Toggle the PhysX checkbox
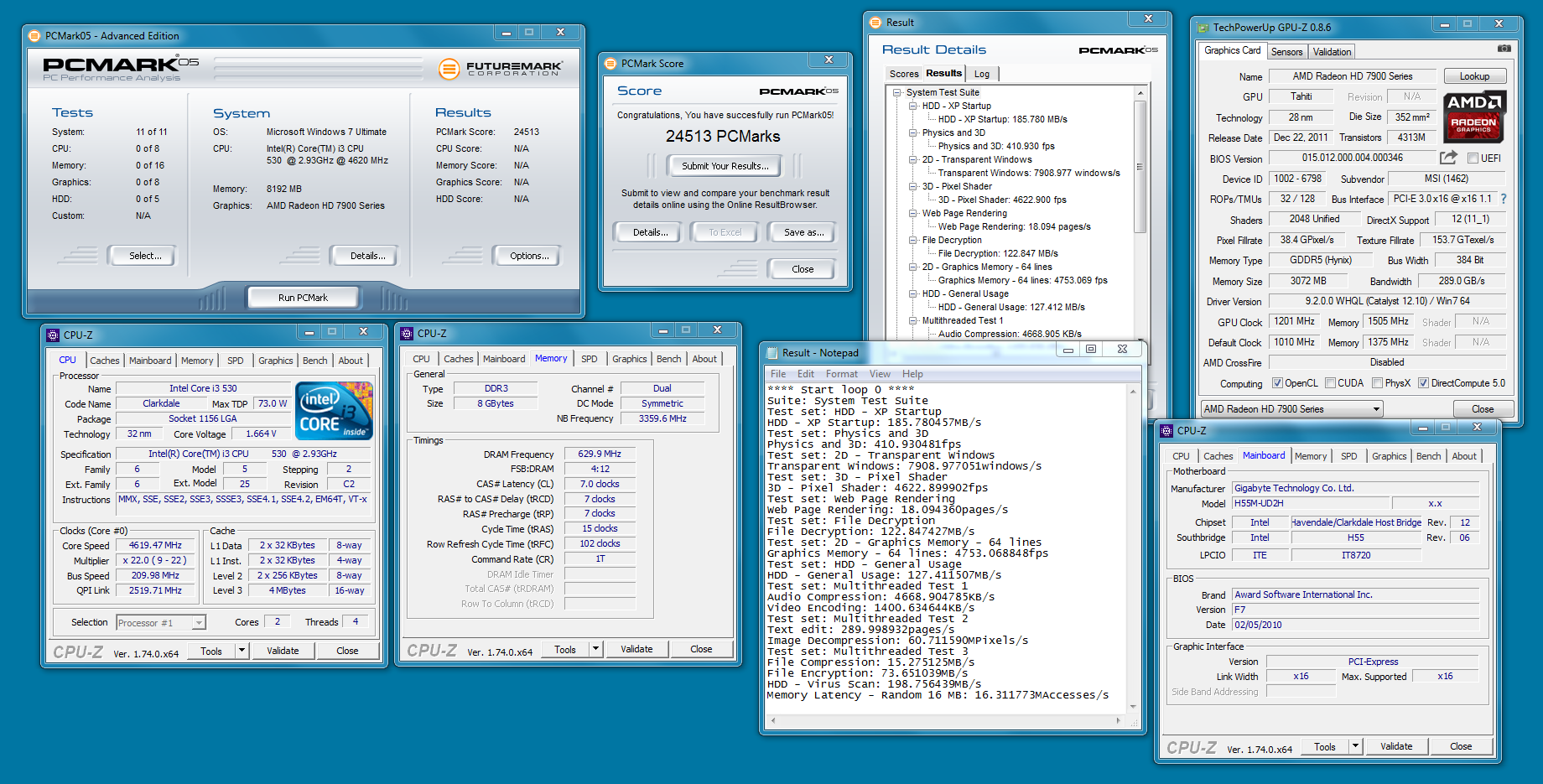The height and width of the screenshot is (784, 1543). coord(1377,383)
